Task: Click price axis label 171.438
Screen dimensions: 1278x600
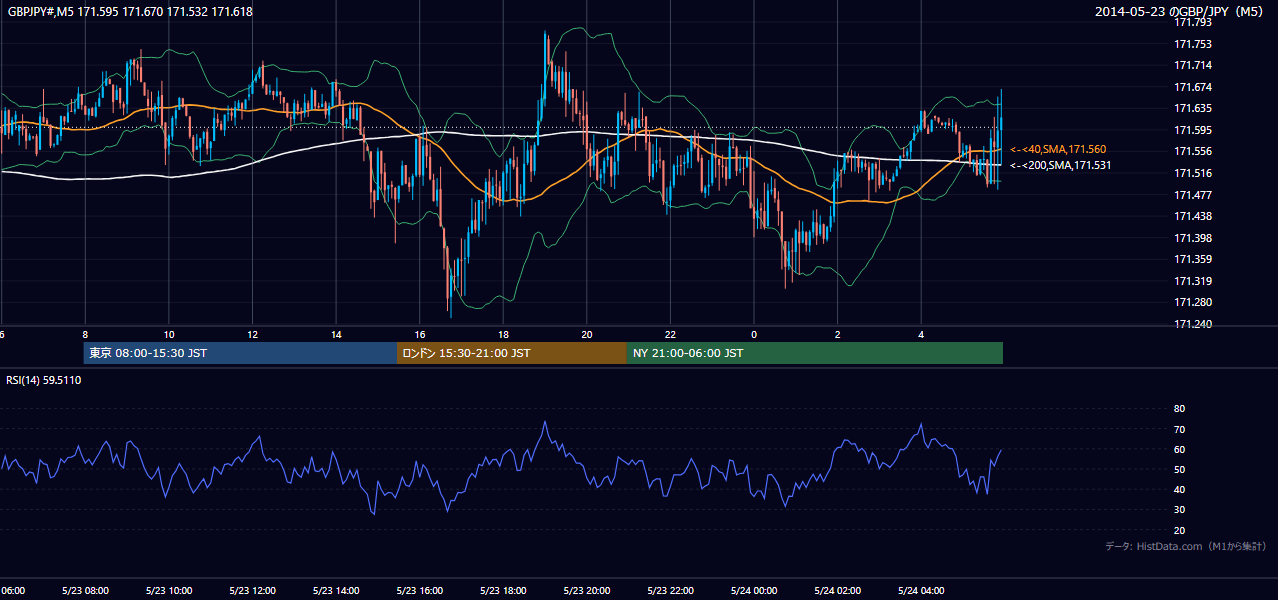Action: 1191,216
